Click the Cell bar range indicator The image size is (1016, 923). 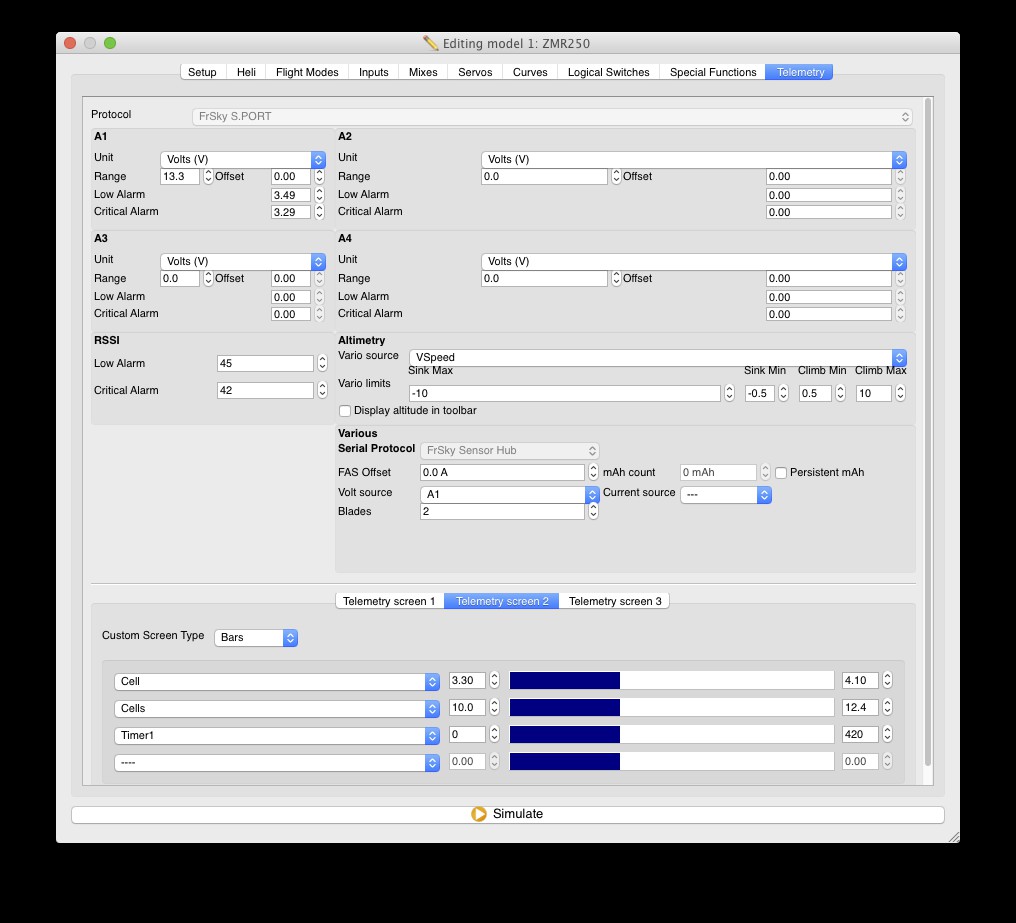pyautogui.click(x=671, y=681)
